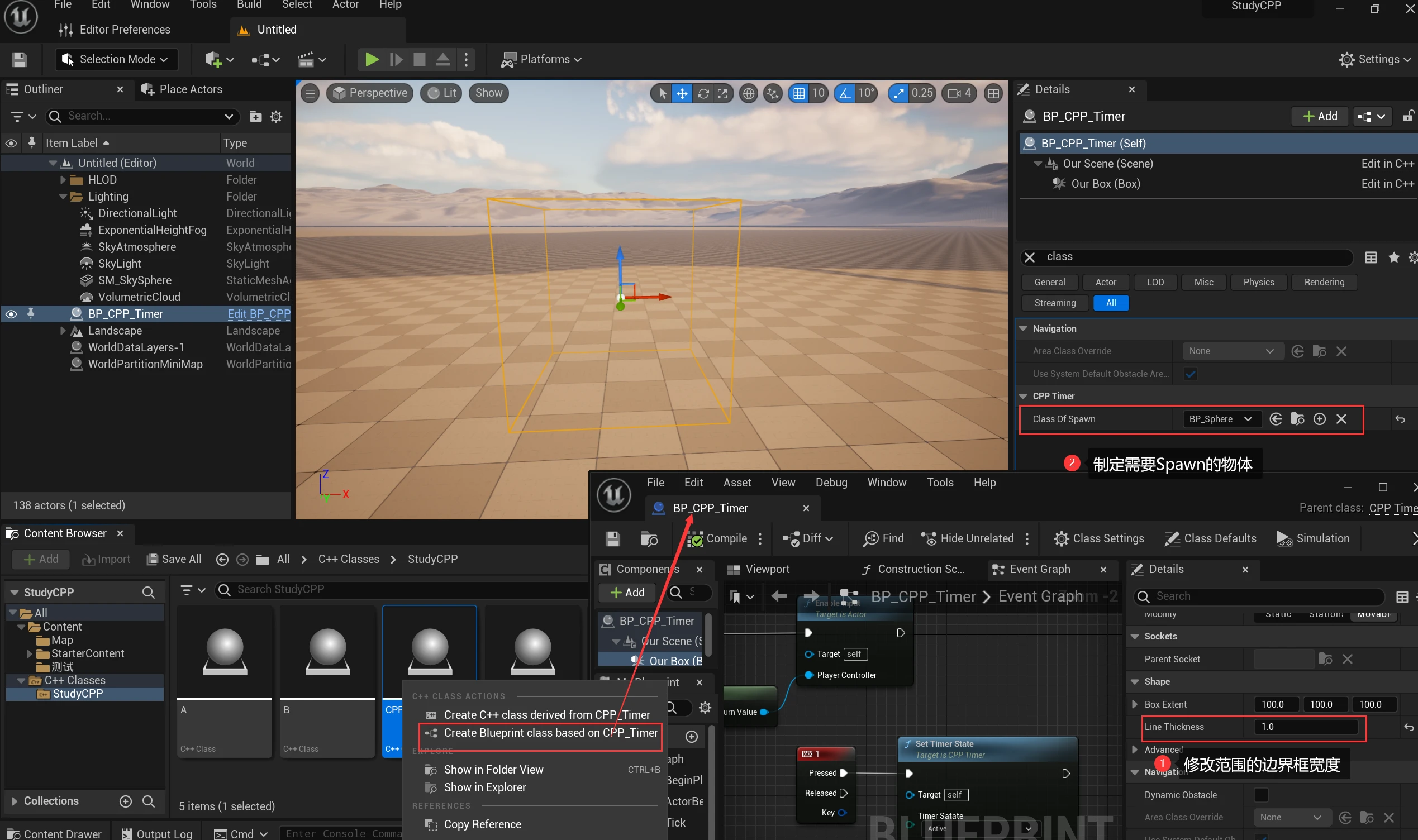Open Outliner settings gear icon
Image resolution: width=1418 pixels, height=840 pixels.
[x=275, y=117]
